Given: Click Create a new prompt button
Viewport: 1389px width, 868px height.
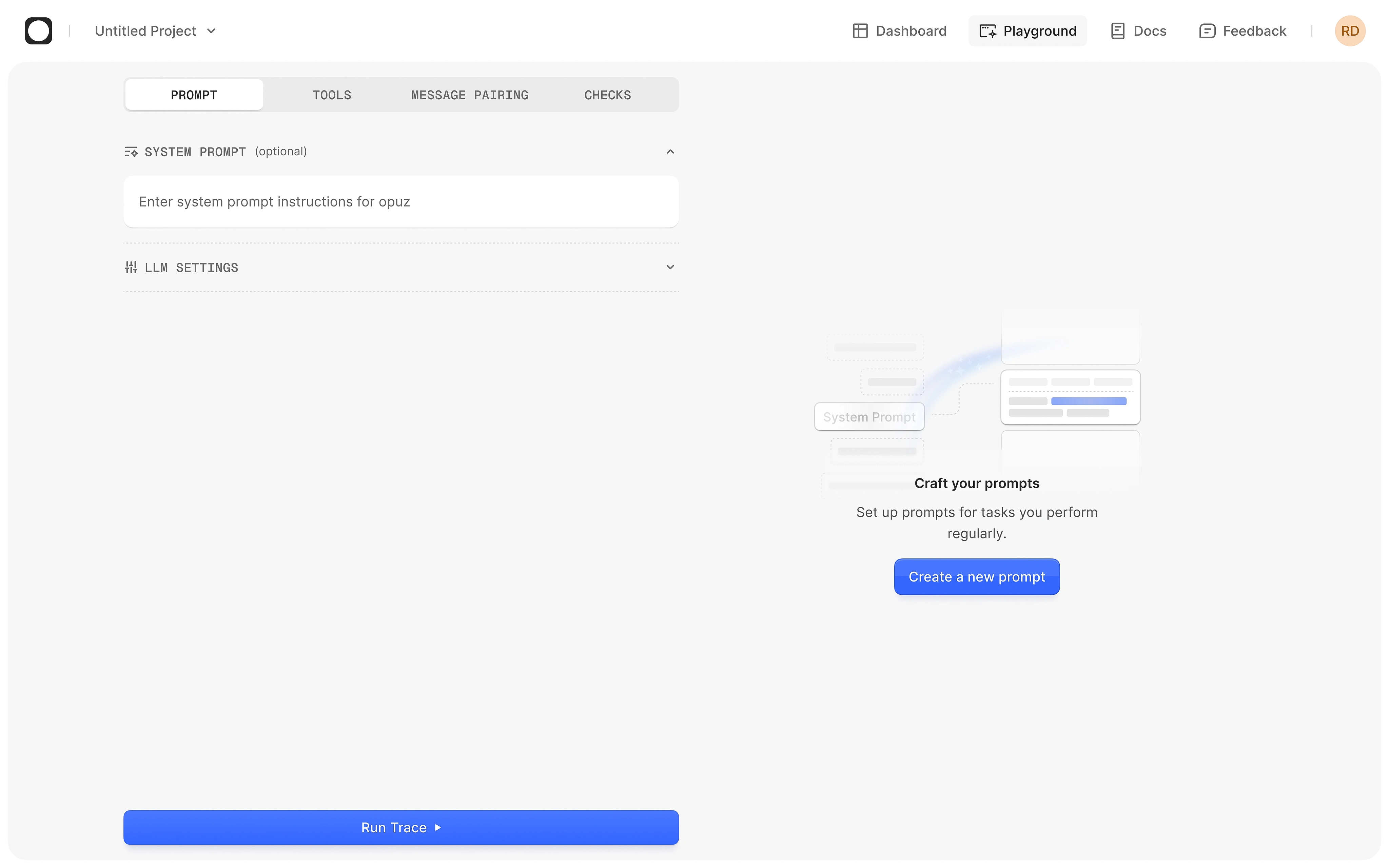Looking at the screenshot, I should click(976, 577).
